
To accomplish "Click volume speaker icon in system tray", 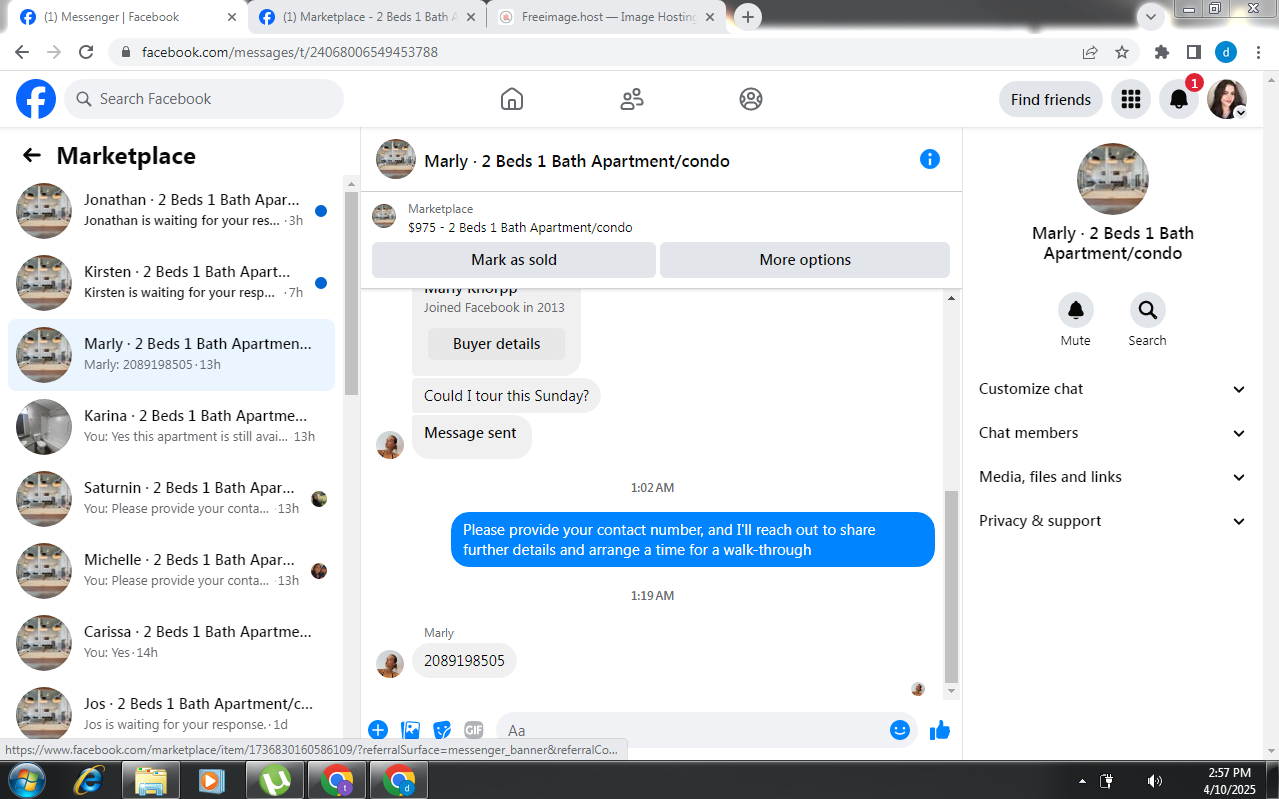I will coord(1154,781).
